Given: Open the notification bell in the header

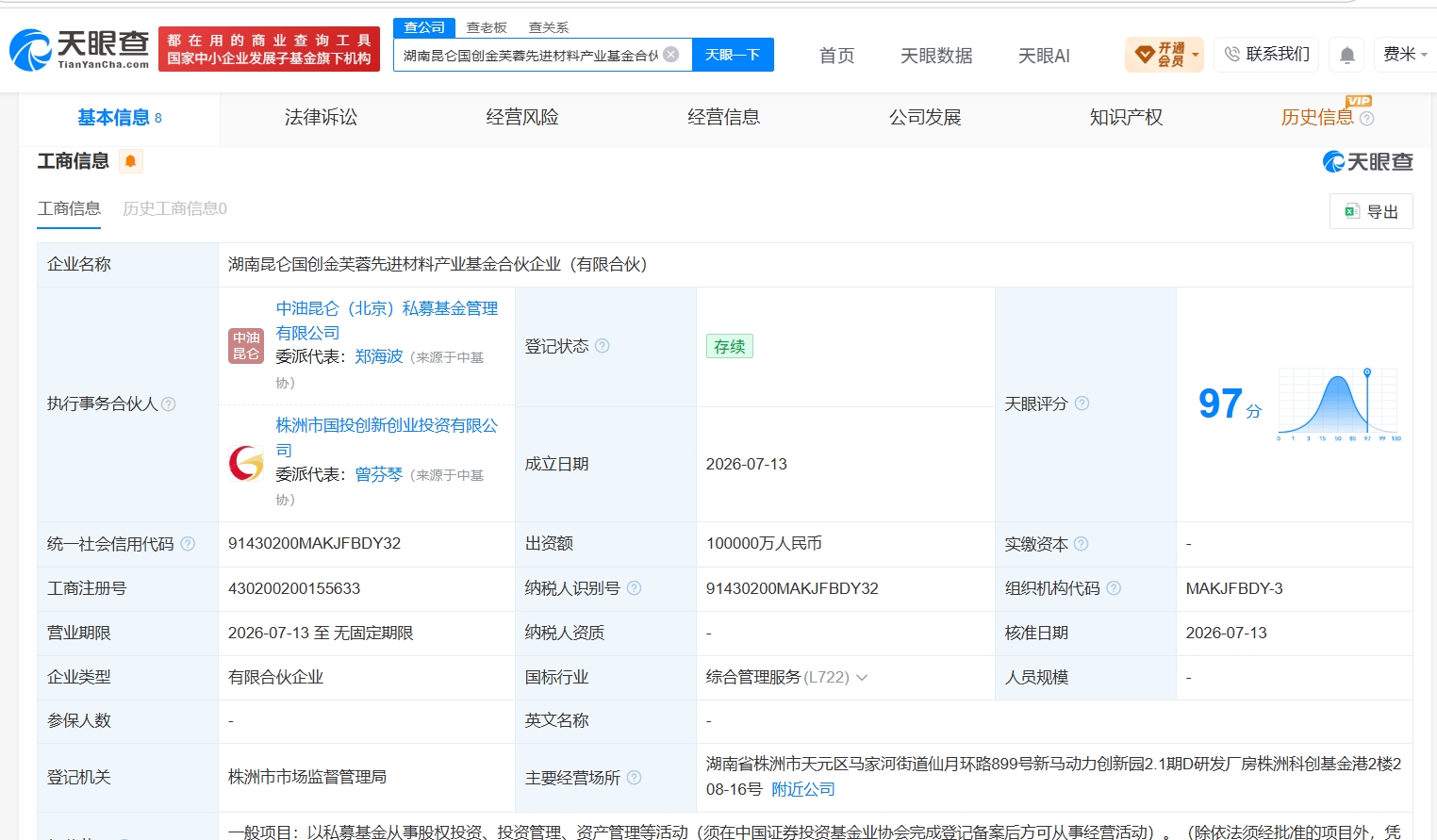Looking at the screenshot, I should pyautogui.click(x=1347, y=55).
